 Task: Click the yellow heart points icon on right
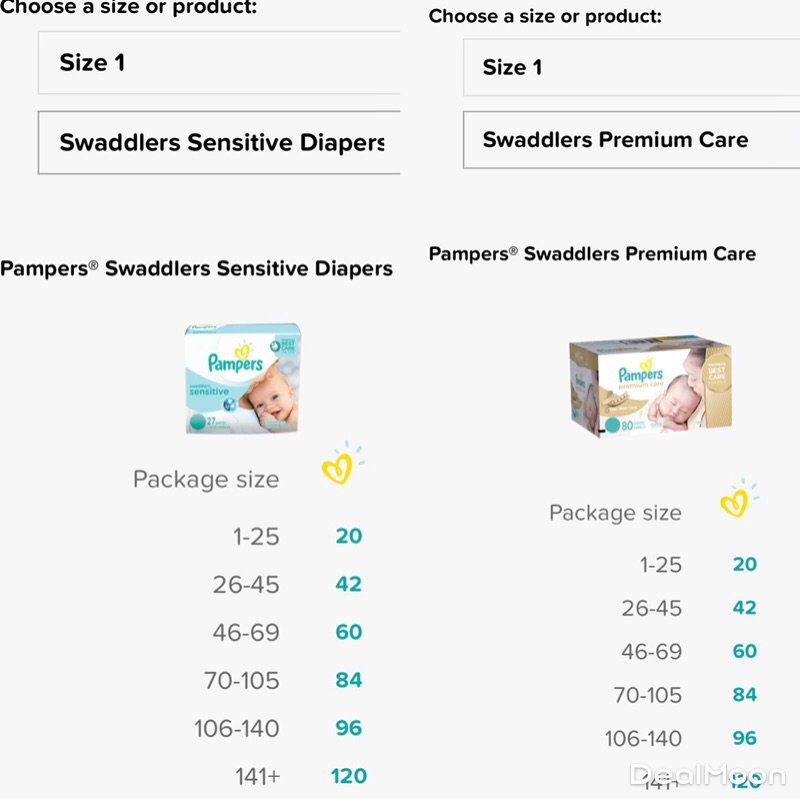click(736, 501)
